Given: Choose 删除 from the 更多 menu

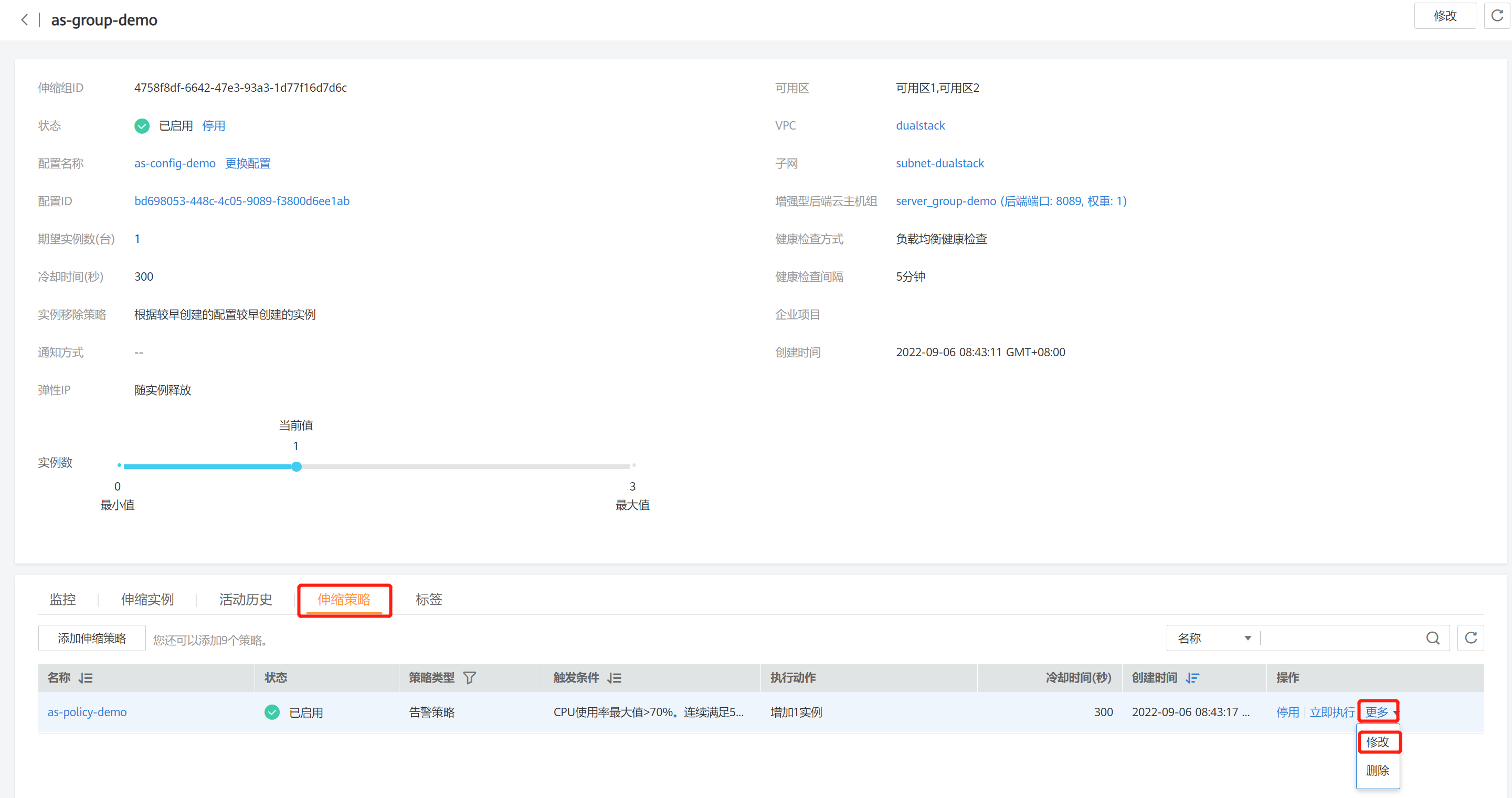Looking at the screenshot, I should [1377, 770].
